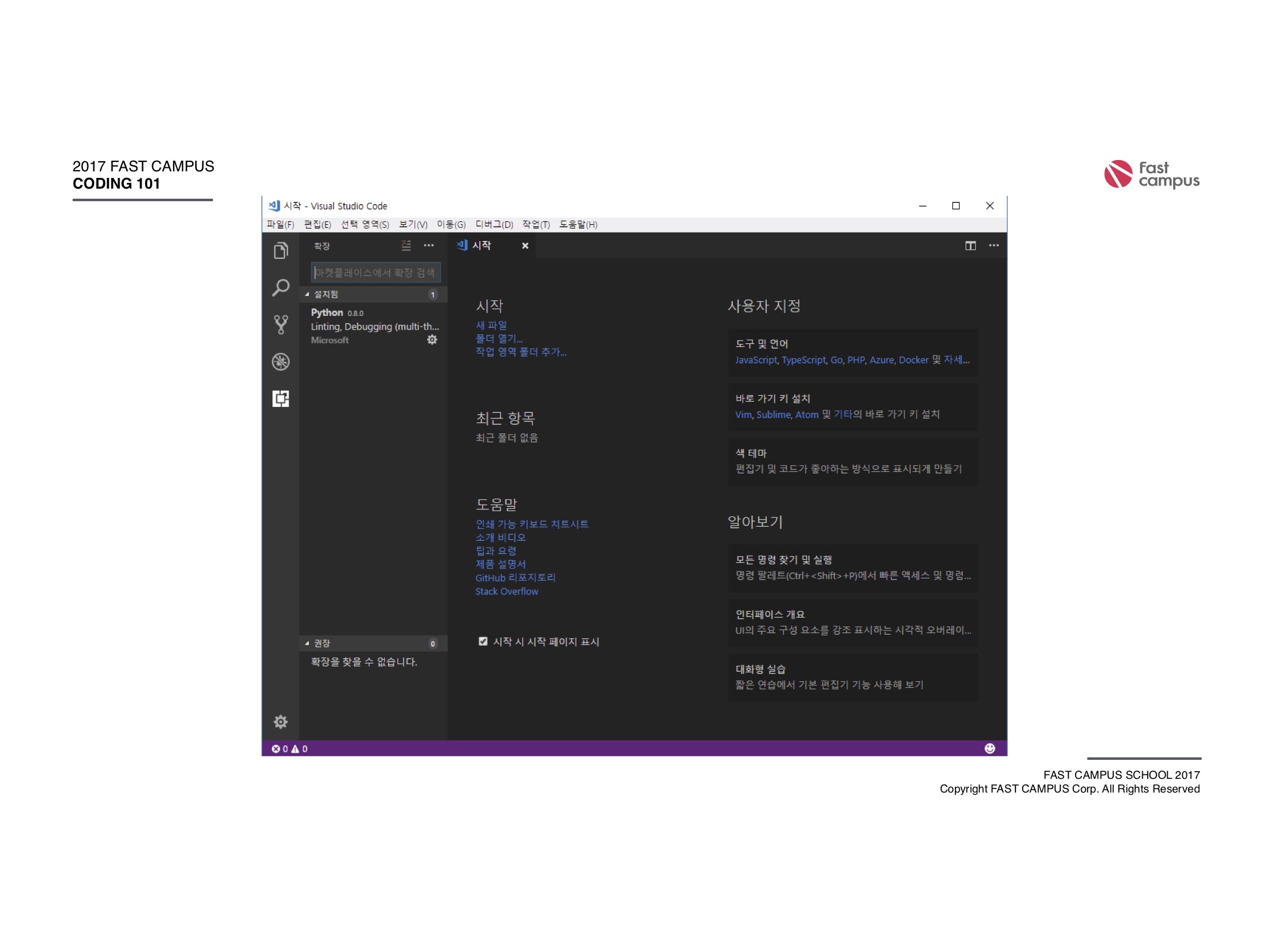
Task: Click the 새 파일 link
Action: (491, 325)
